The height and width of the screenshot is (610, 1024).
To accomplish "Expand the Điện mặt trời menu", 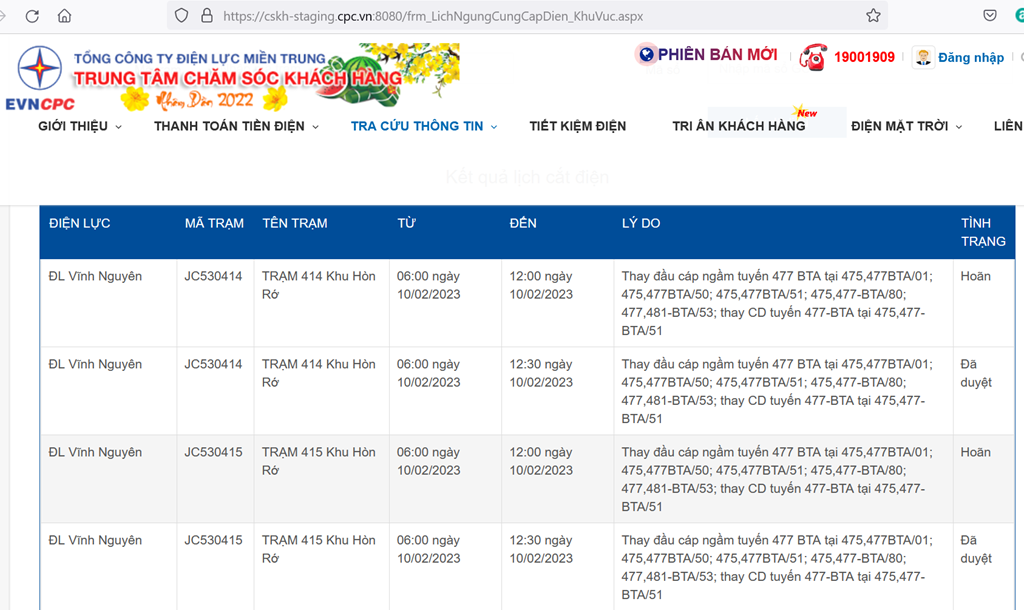I will pos(906,126).
